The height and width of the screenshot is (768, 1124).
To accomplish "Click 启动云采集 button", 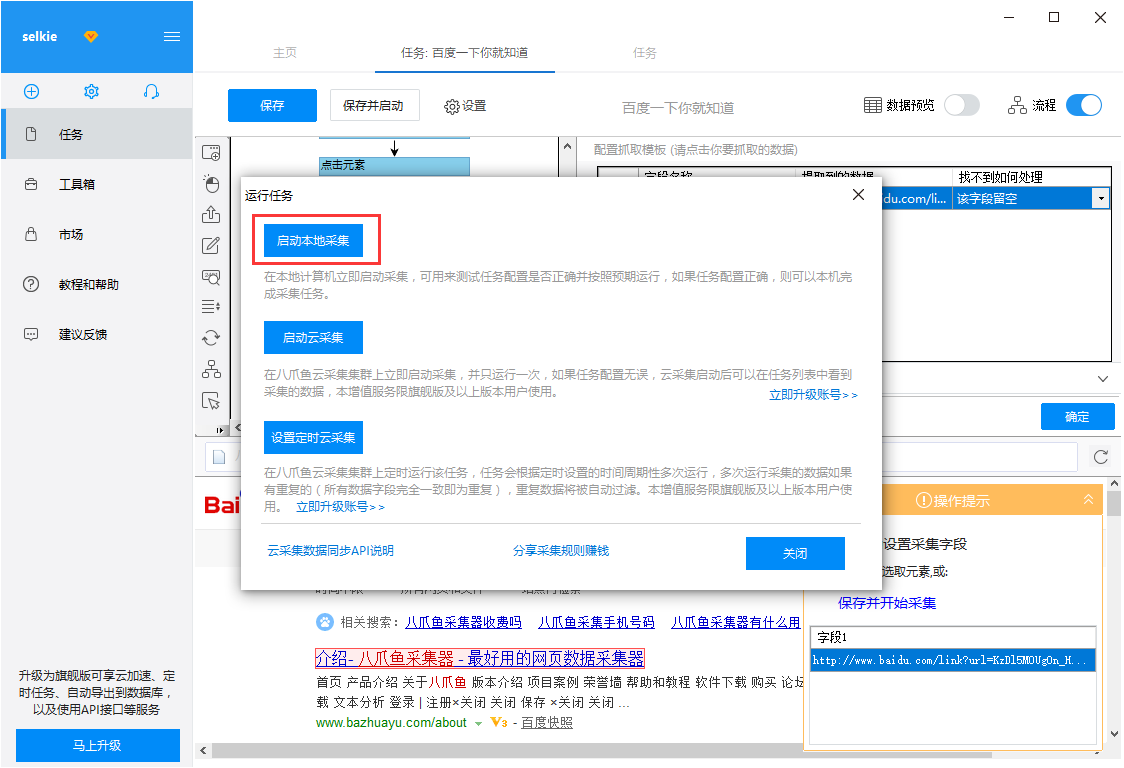I will 313,337.
